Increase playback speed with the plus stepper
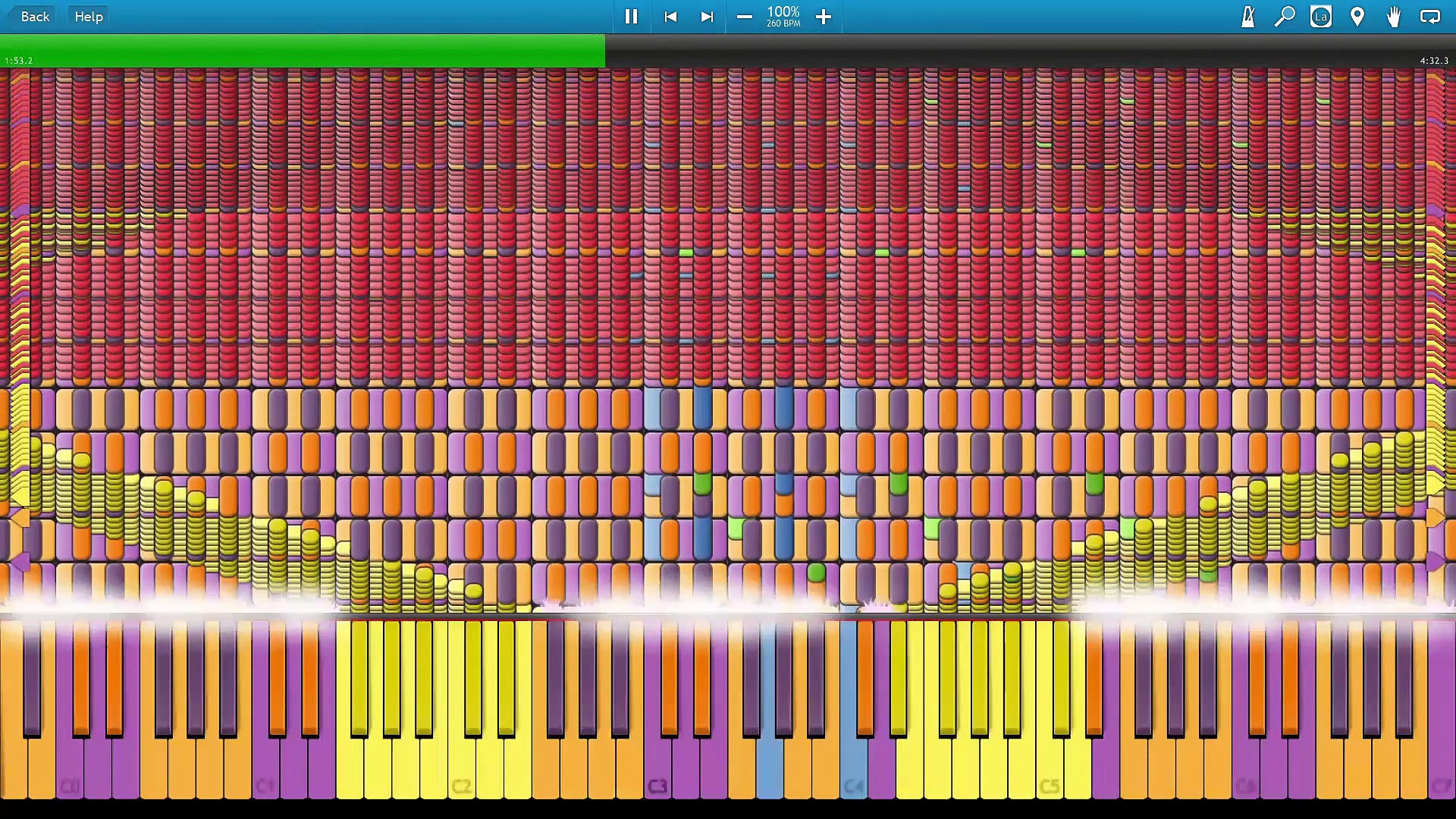This screenshot has height=819, width=1456. (824, 16)
